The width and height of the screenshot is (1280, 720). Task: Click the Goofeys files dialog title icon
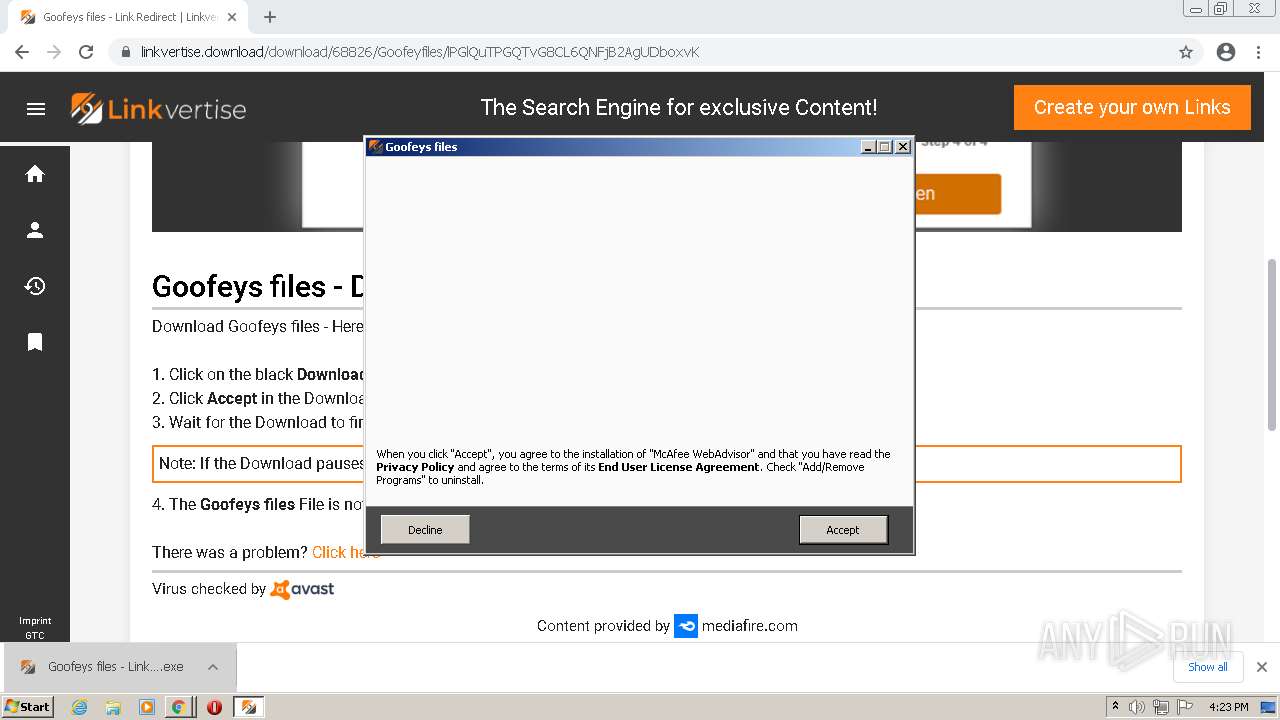(x=376, y=147)
